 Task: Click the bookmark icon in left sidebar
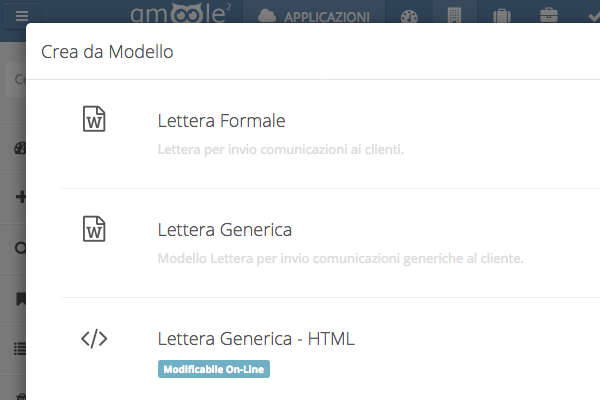click(20, 298)
